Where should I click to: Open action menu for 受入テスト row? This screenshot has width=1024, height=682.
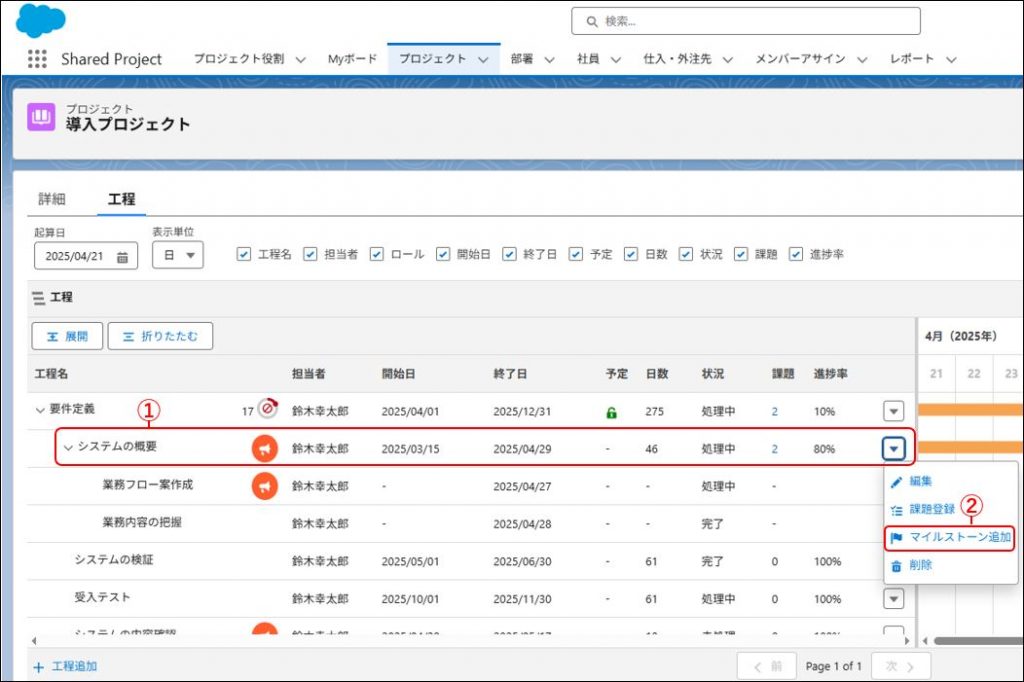pyautogui.click(x=894, y=598)
